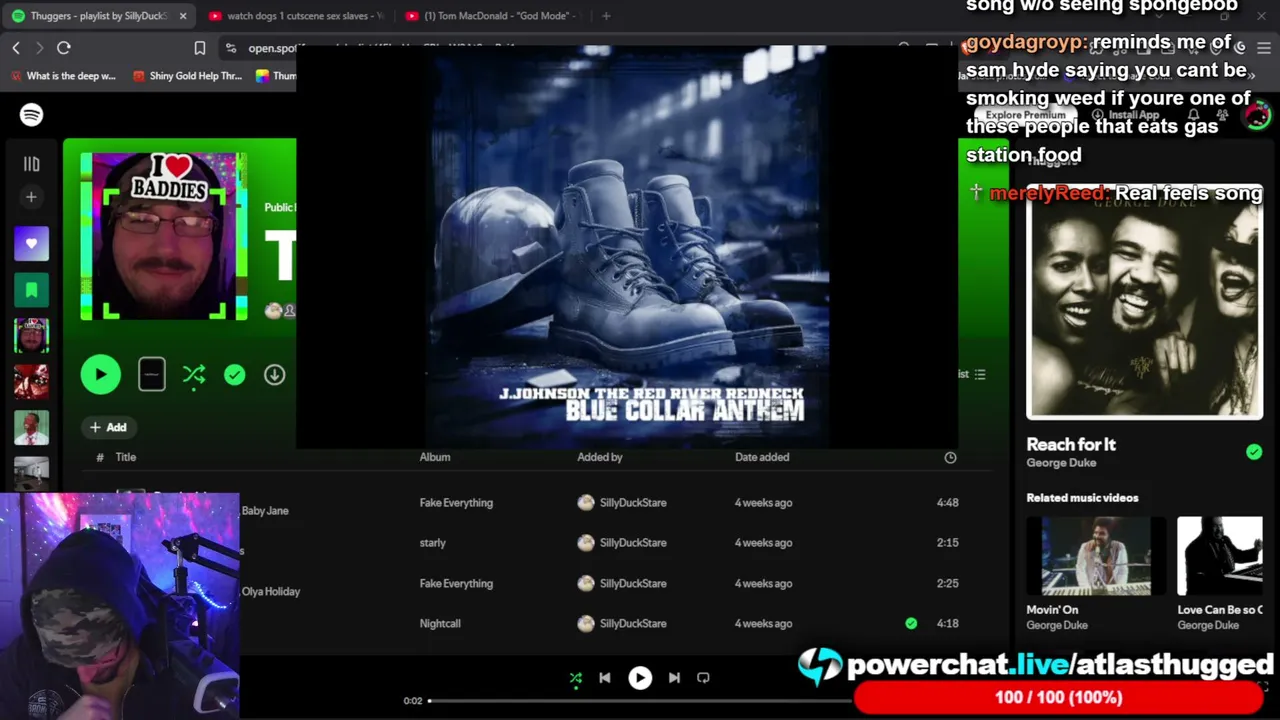Toggle the green saved checkmark in the Nightcall row
The height and width of the screenshot is (720, 1280).
pyautogui.click(x=911, y=623)
